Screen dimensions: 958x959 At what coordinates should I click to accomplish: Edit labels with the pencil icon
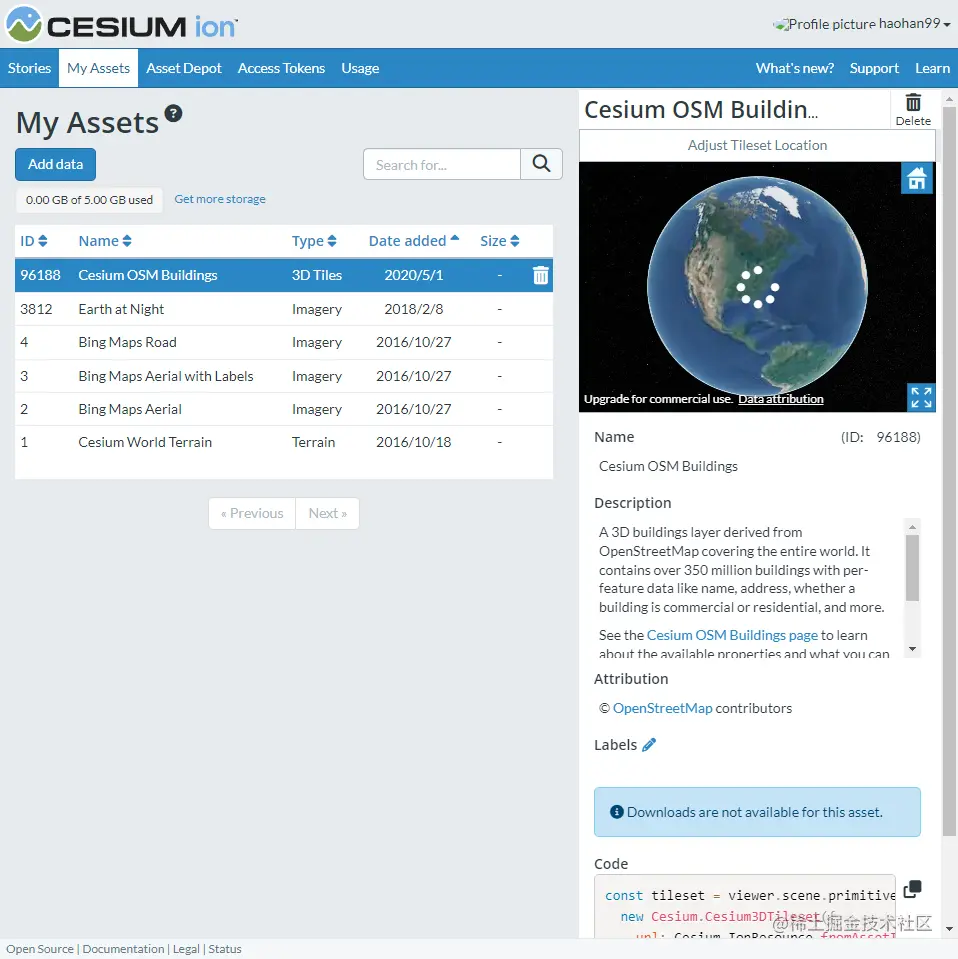click(x=649, y=744)
